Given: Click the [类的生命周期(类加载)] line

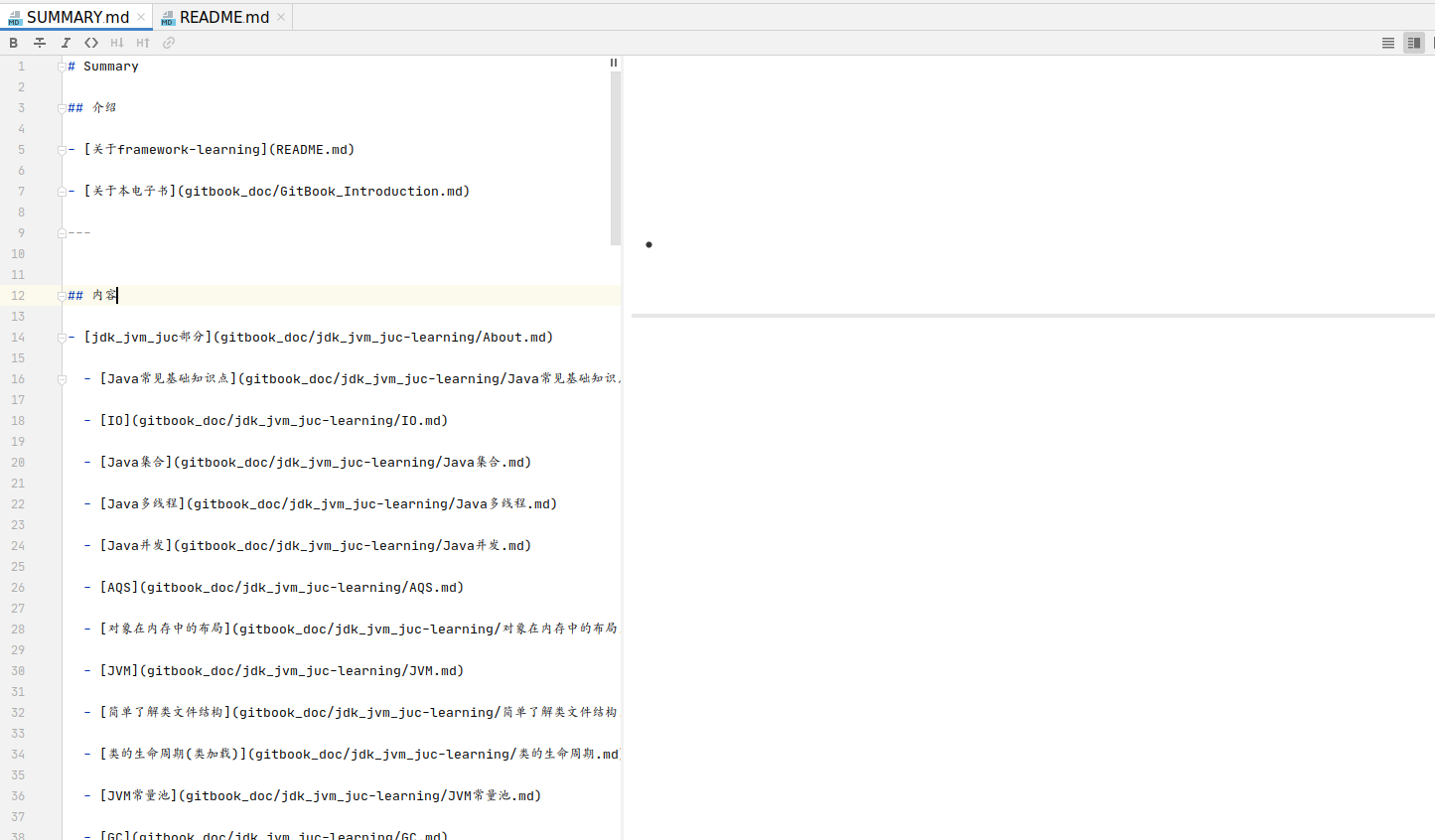Looking at the screenshot, I should coord(352,755).
